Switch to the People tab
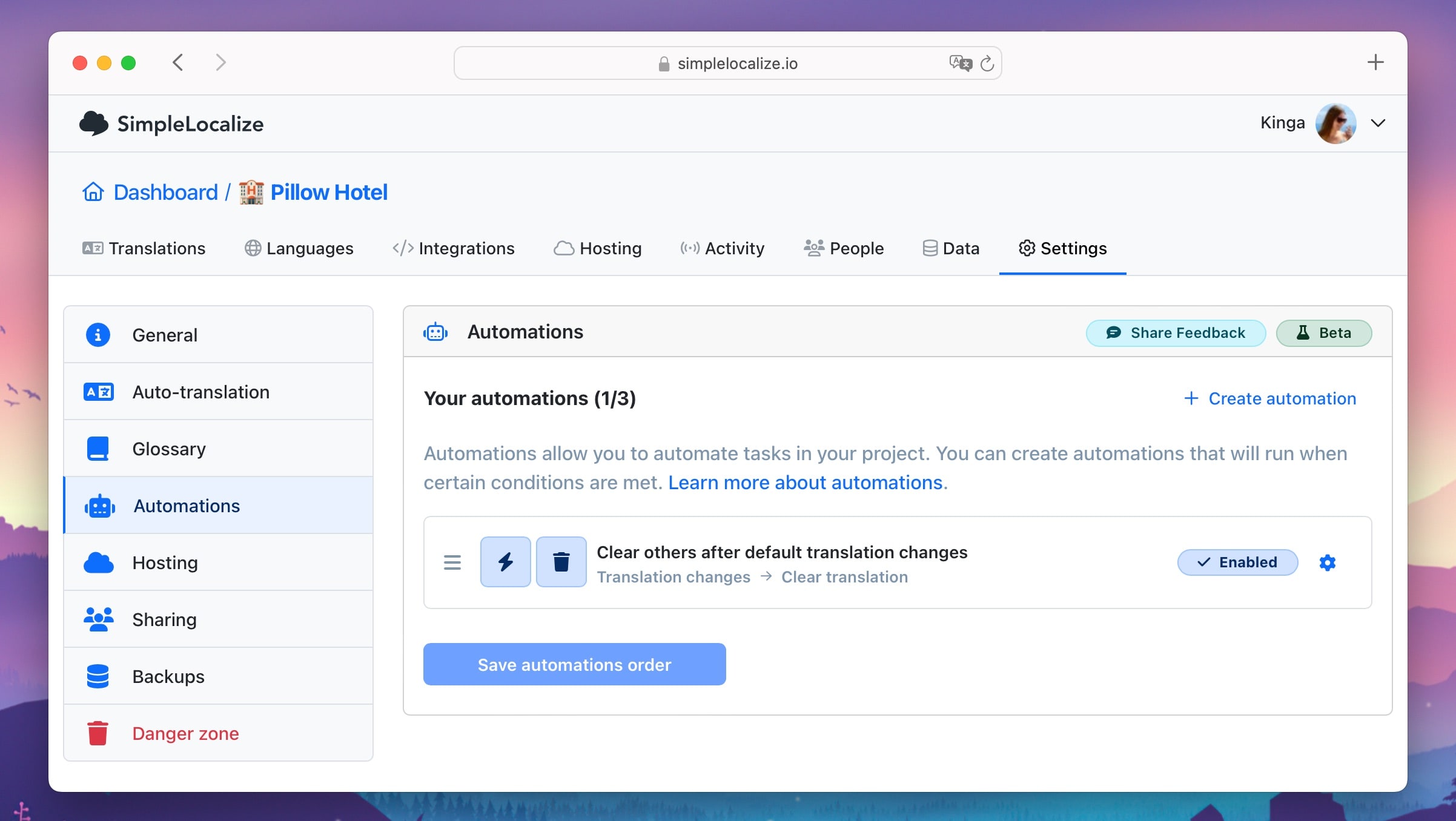Viewport: 1456px width, 821px height. coord(844,248)
